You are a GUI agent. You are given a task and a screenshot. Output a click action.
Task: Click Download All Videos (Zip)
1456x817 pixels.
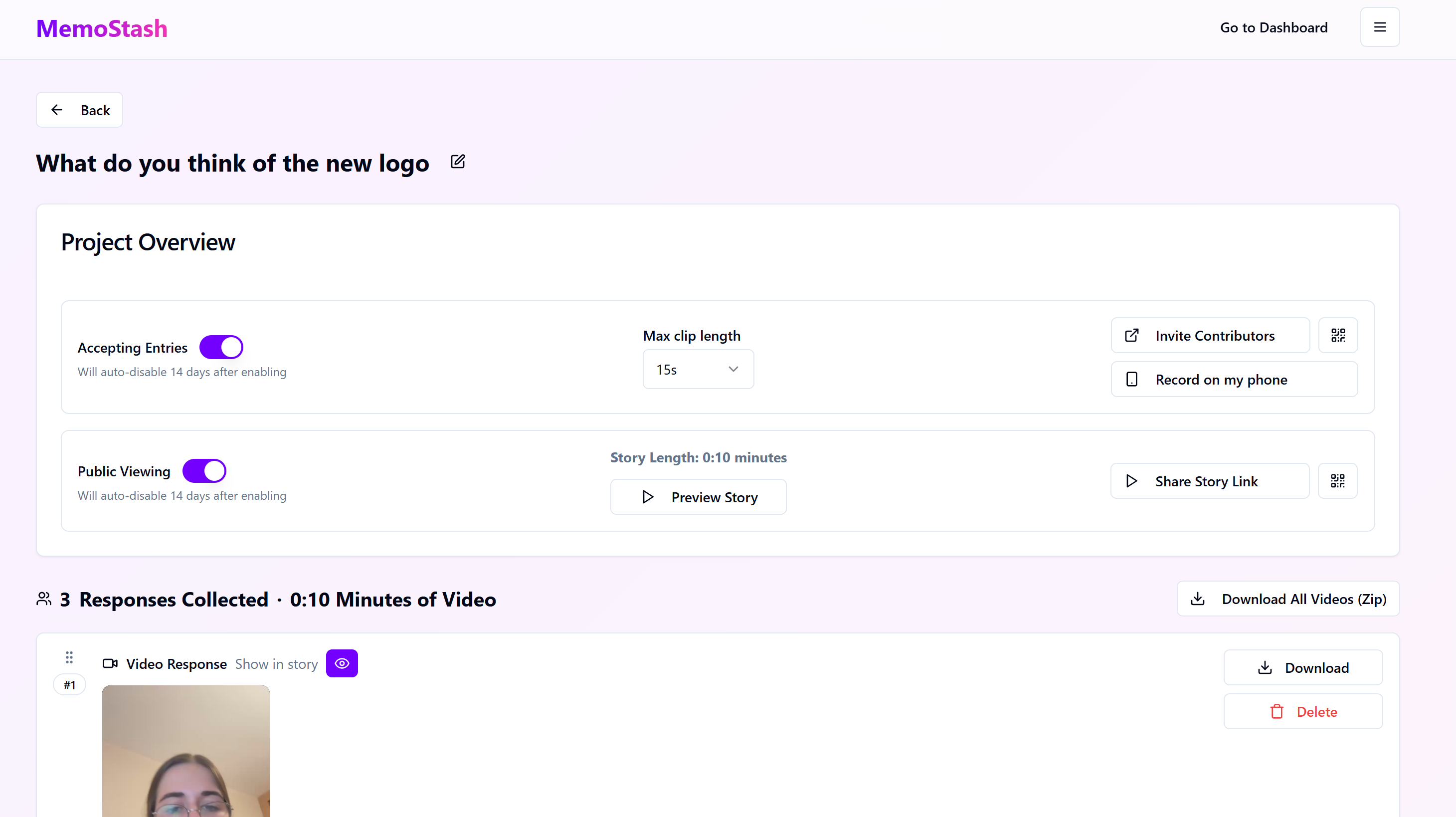[1288, 599]
